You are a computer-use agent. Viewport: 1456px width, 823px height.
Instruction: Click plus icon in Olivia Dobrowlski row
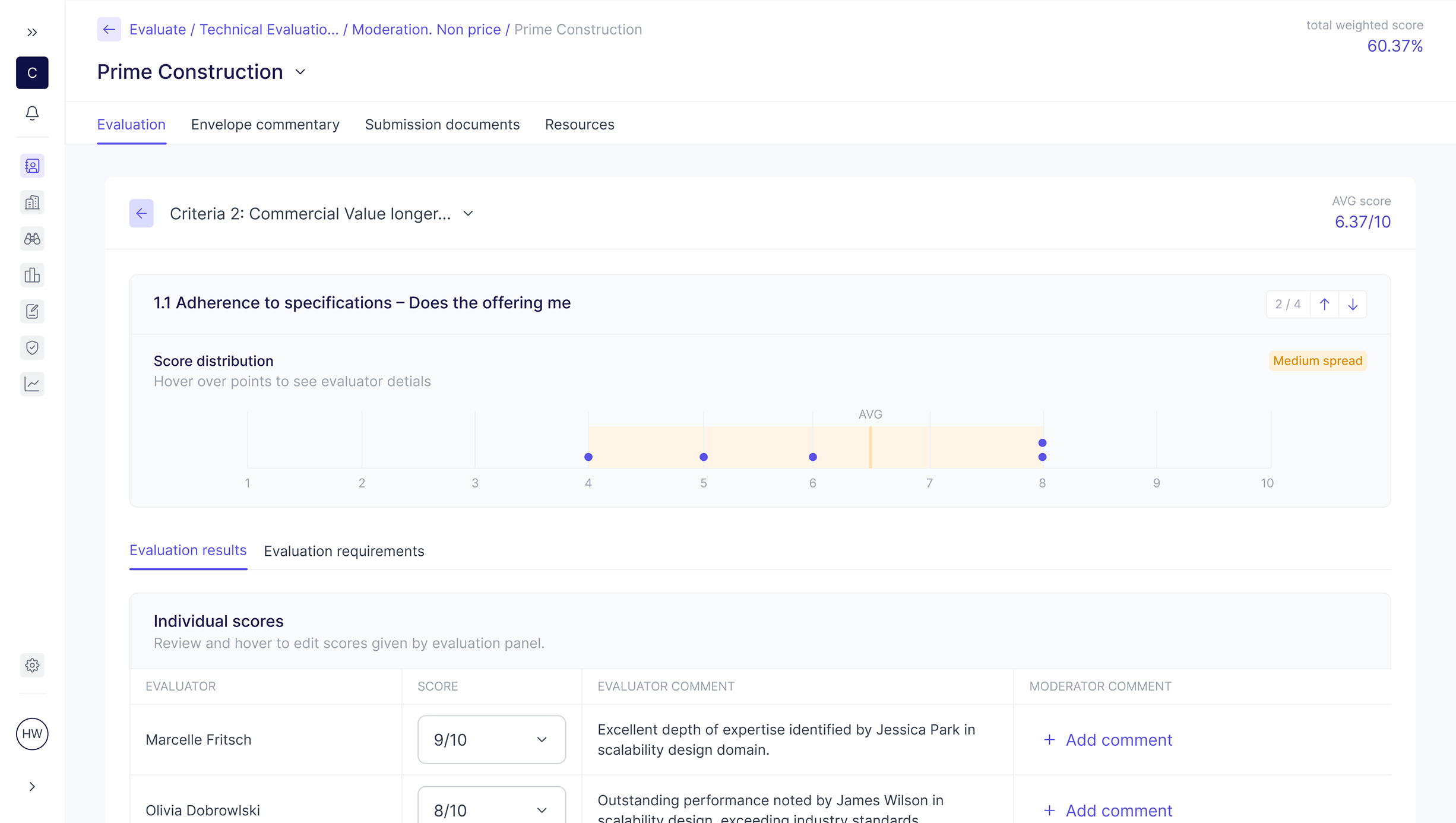click(x=1049, y=810)
